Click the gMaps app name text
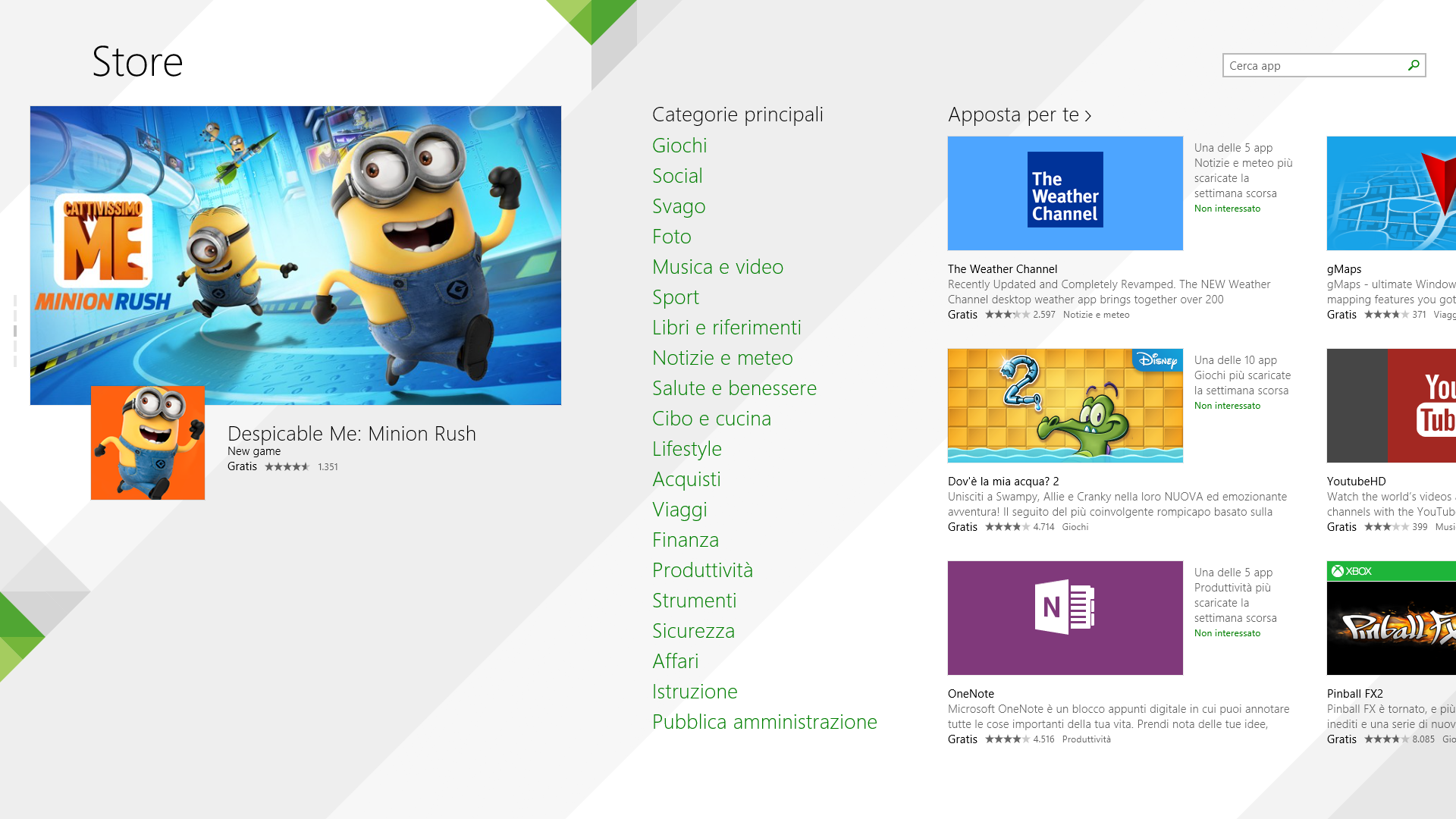 coord(1344,269)
